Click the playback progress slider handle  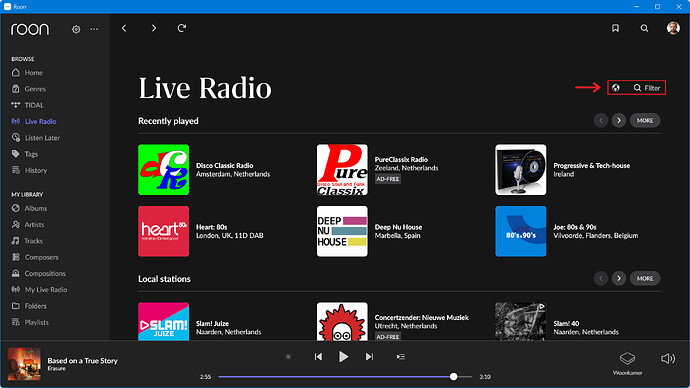click(453, 377)
